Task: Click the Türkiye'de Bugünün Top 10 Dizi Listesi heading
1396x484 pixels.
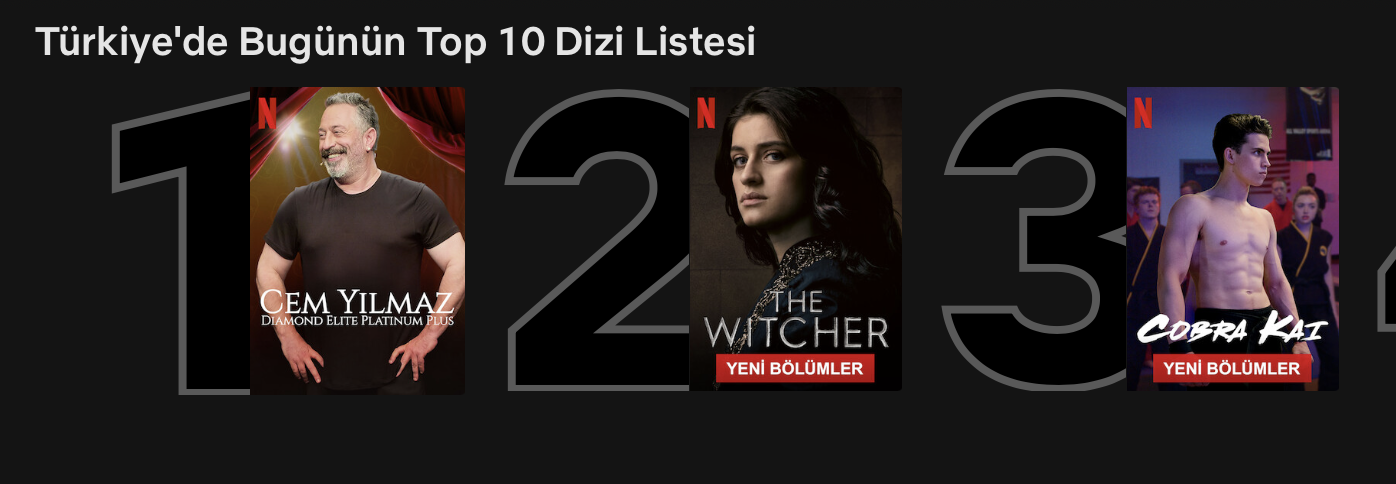Action: point(395,42)
